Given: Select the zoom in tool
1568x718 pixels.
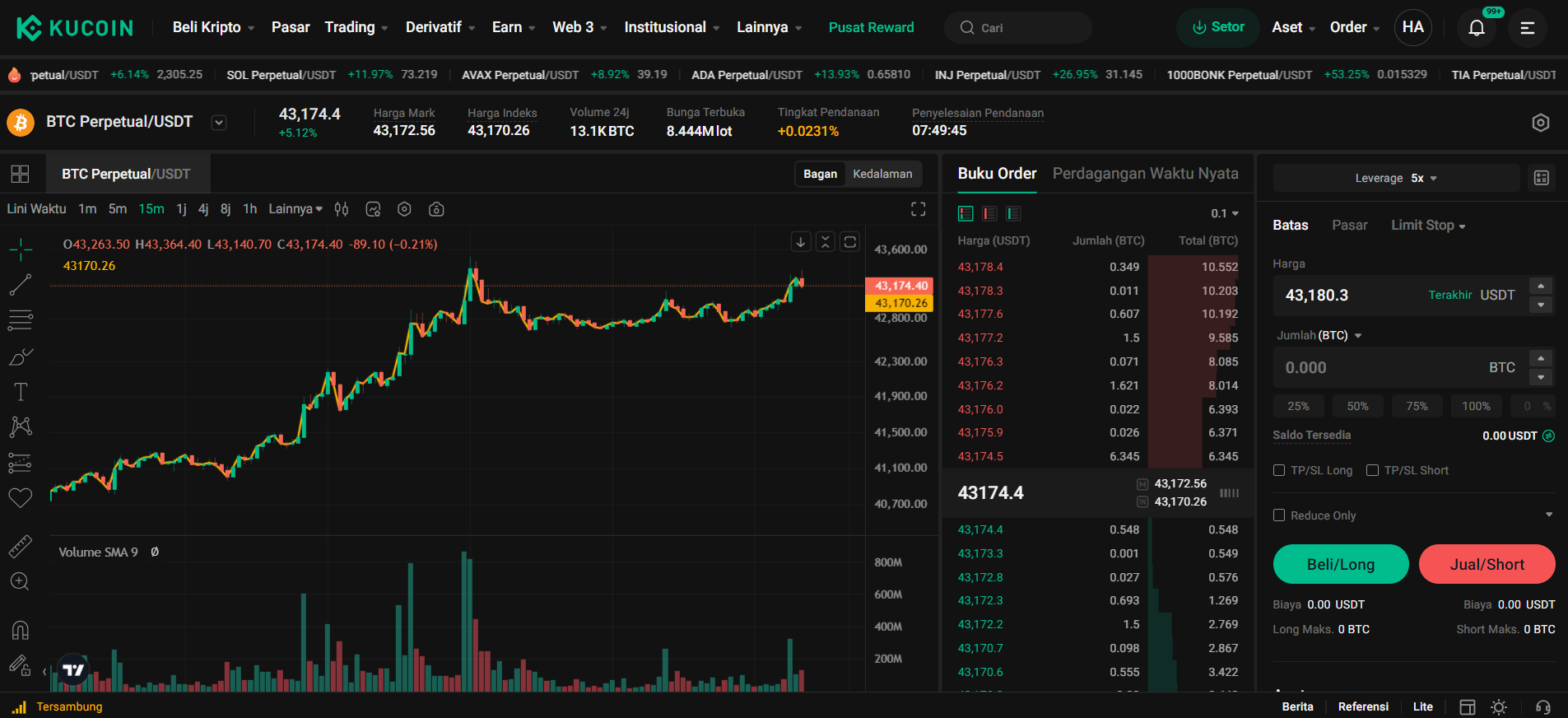Looking at the screenshot, I should [x=21, y=582].
